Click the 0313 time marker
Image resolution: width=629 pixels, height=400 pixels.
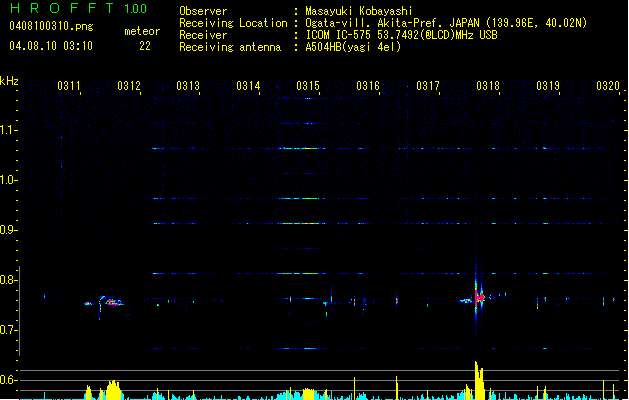click(x=188, y=86)
